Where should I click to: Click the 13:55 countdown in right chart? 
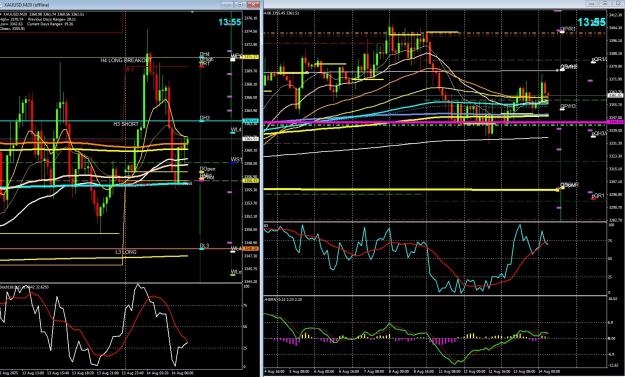(x=592, y=22)
